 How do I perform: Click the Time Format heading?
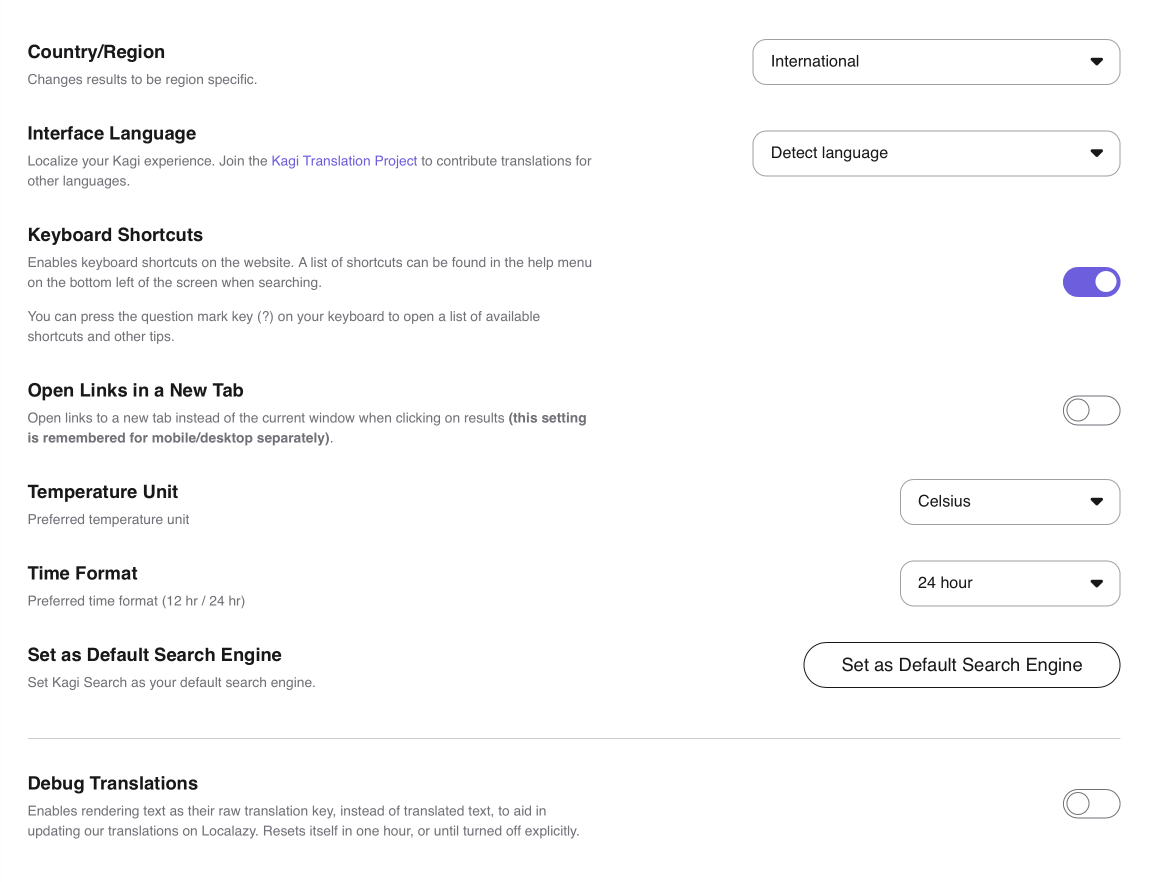click(83, 573)
